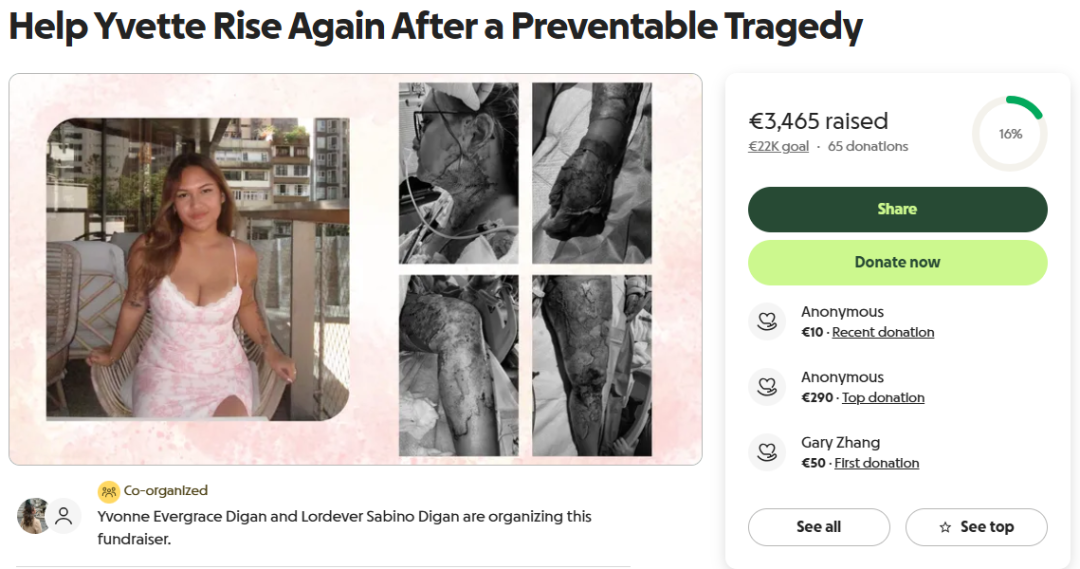This screenshot has height=569, width=1080.
Task: Open the €22K goal link
Action: click(778, 146)
